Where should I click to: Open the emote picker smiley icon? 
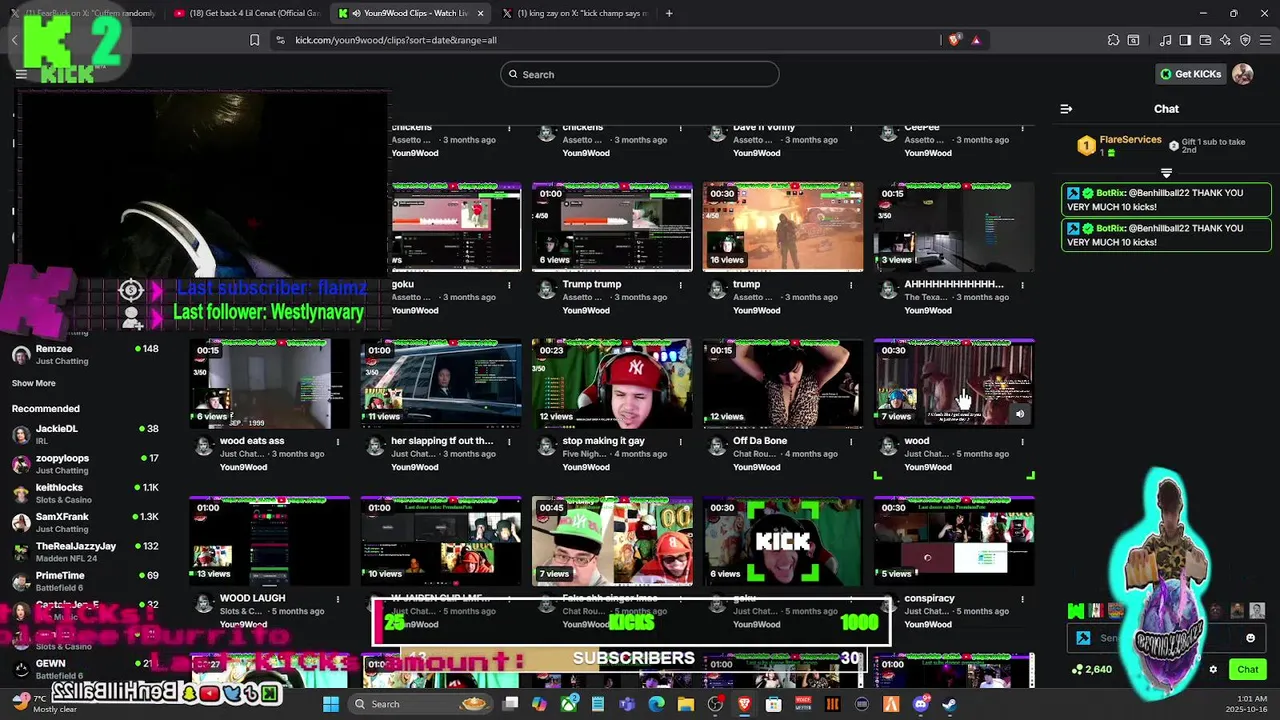click(1250, 638)
